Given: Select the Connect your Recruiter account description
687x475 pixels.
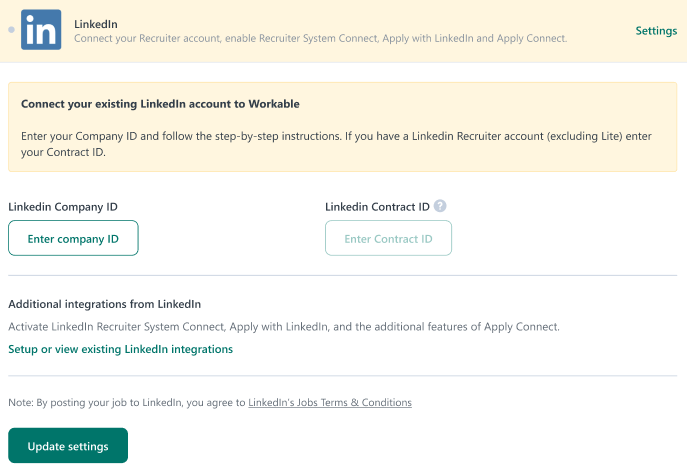Looking at the screenshot, I should [x=320, y=39].
